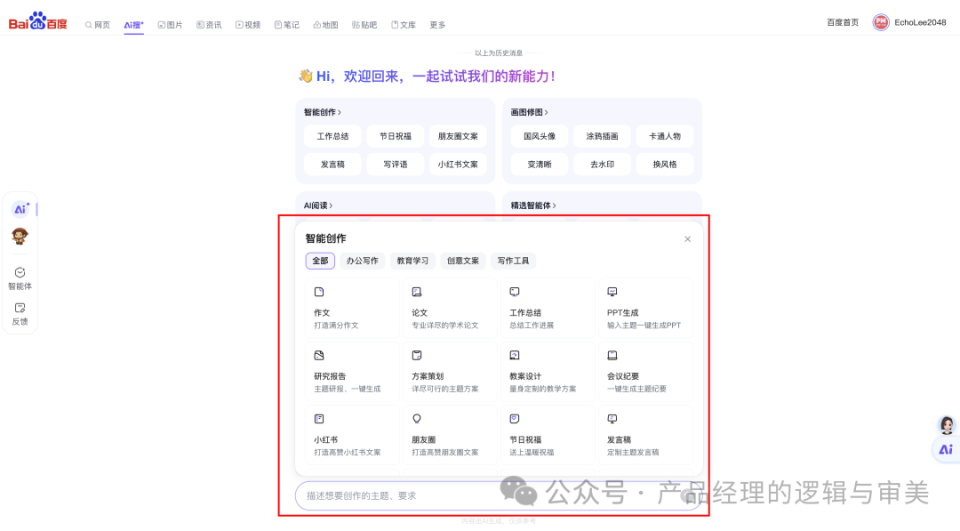This screenshot has height=531, width=960.
Task: Choose the 小红书文案 chip
Action: [x=458, y=164]
